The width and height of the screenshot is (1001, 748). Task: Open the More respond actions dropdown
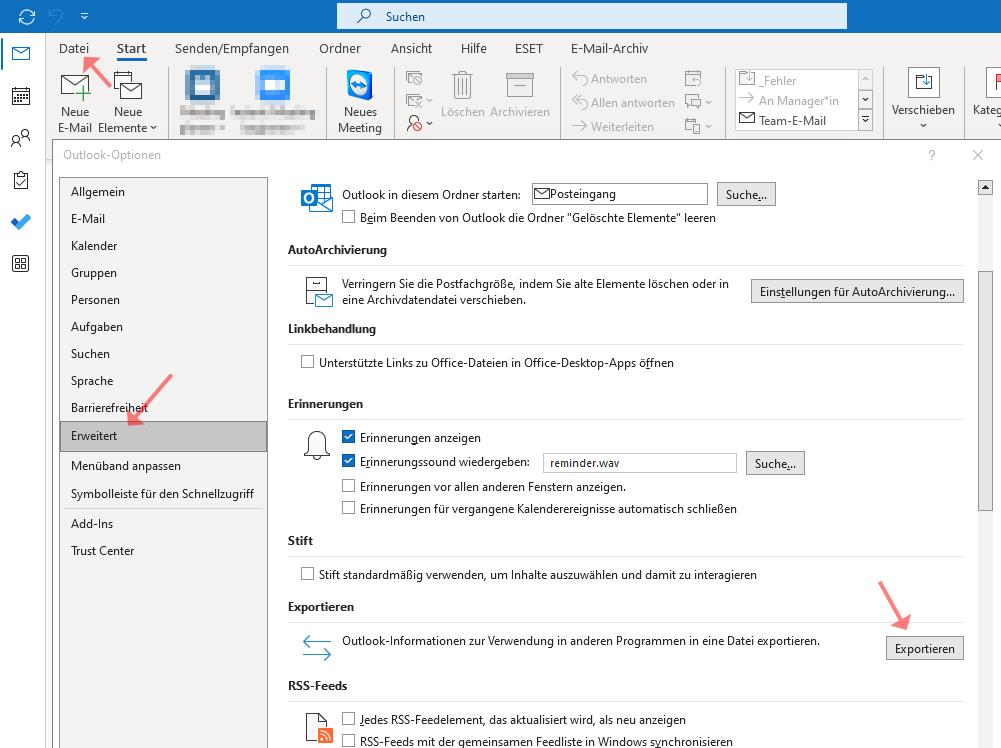(698, 126)
